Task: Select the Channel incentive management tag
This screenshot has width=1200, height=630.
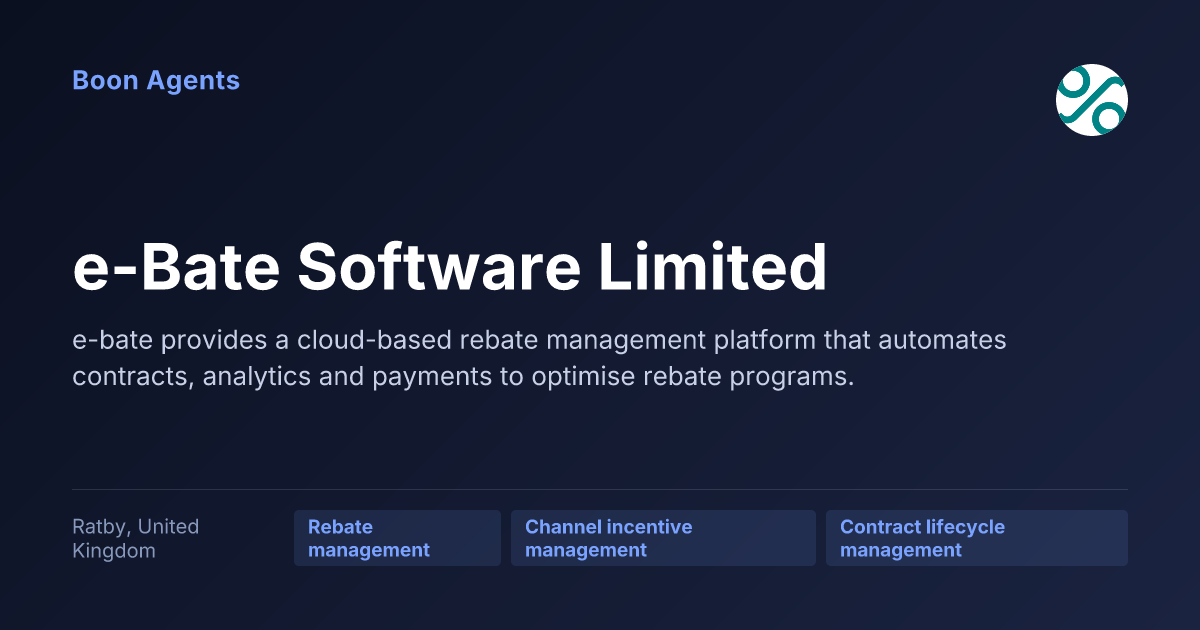Action: coord(663,538)
